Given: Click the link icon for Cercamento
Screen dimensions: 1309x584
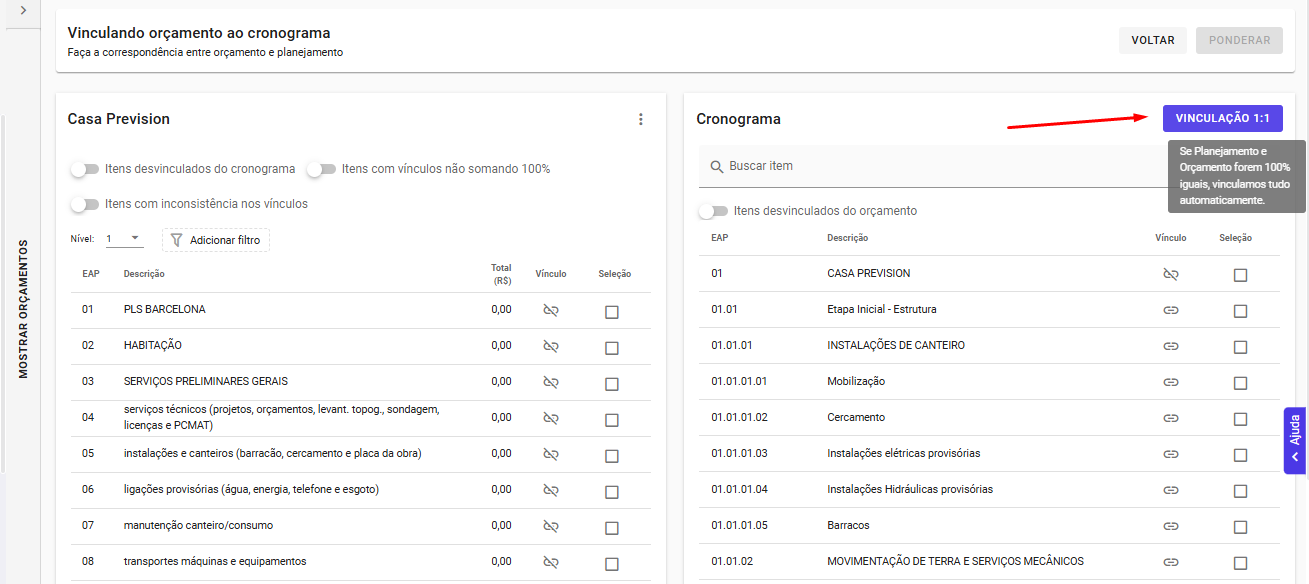Looking at the screenshot, I should click(1171, 418).
